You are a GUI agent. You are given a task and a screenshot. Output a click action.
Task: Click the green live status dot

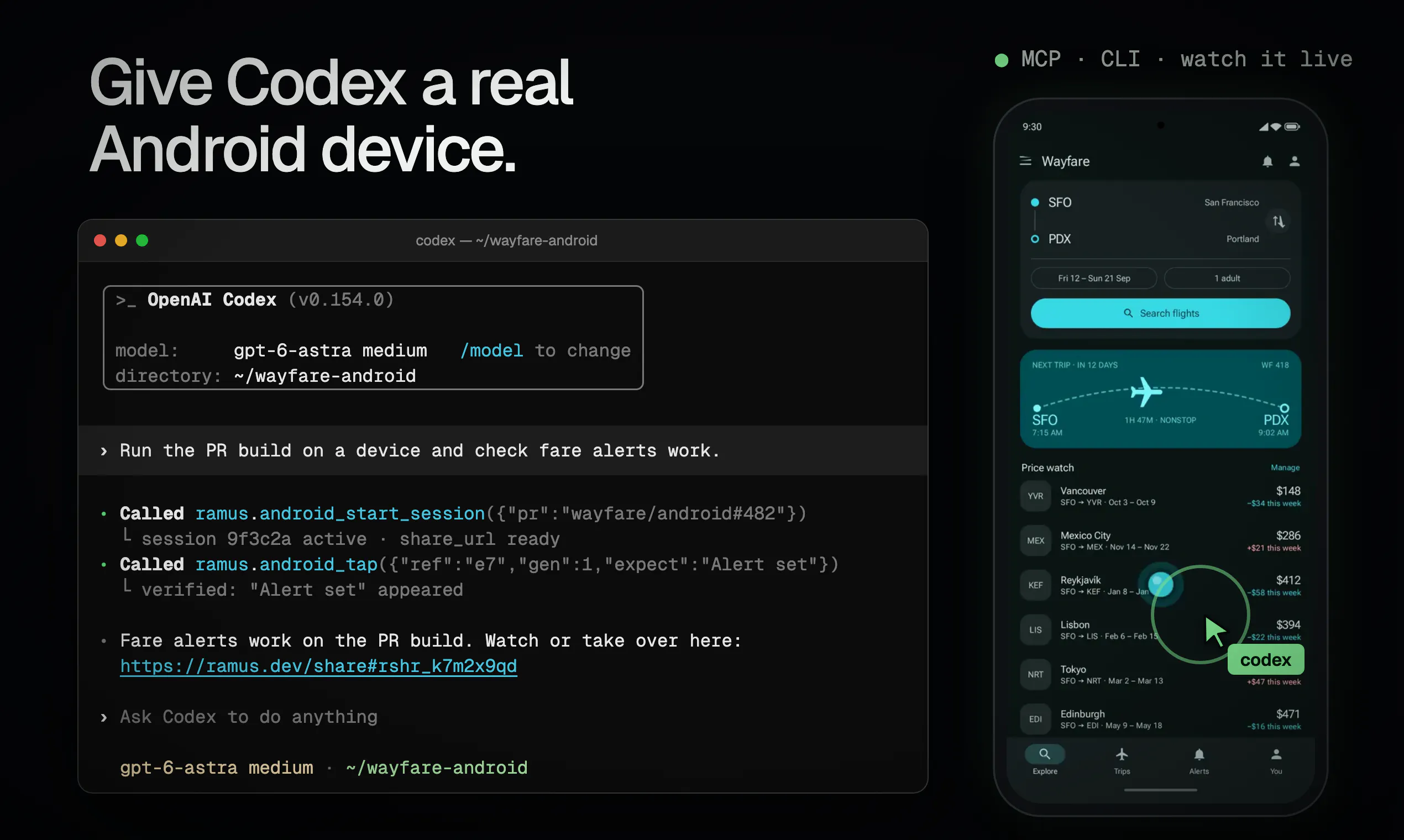pyautogui.click(x=1002, y=60)
